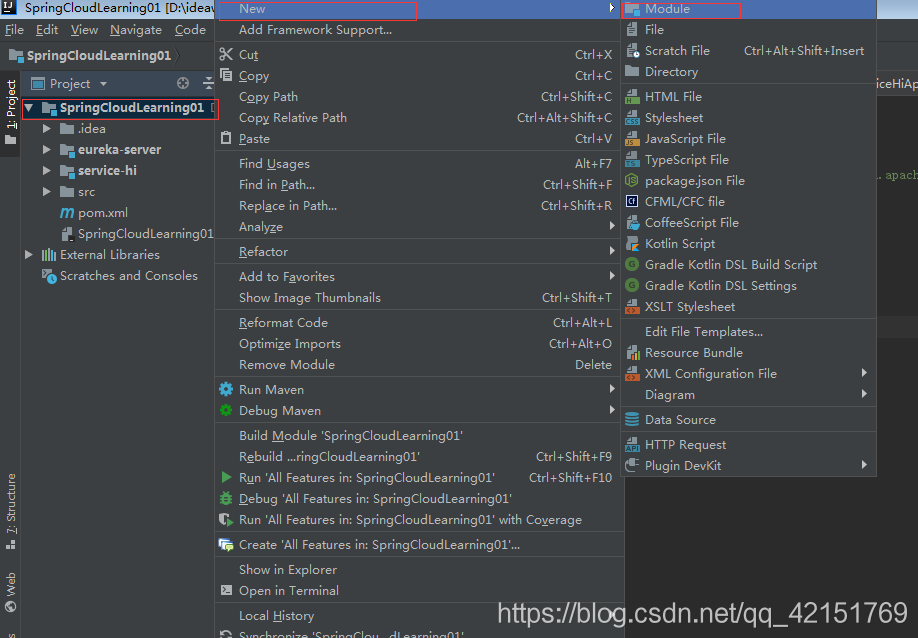Expand the service-hi module

point(46,171)
